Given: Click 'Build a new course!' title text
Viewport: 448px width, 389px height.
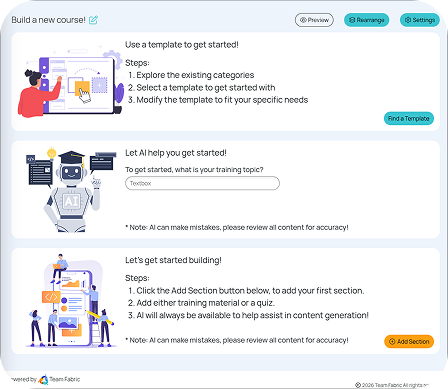Looking at the screenshot, I should click(x=48, y=20).
